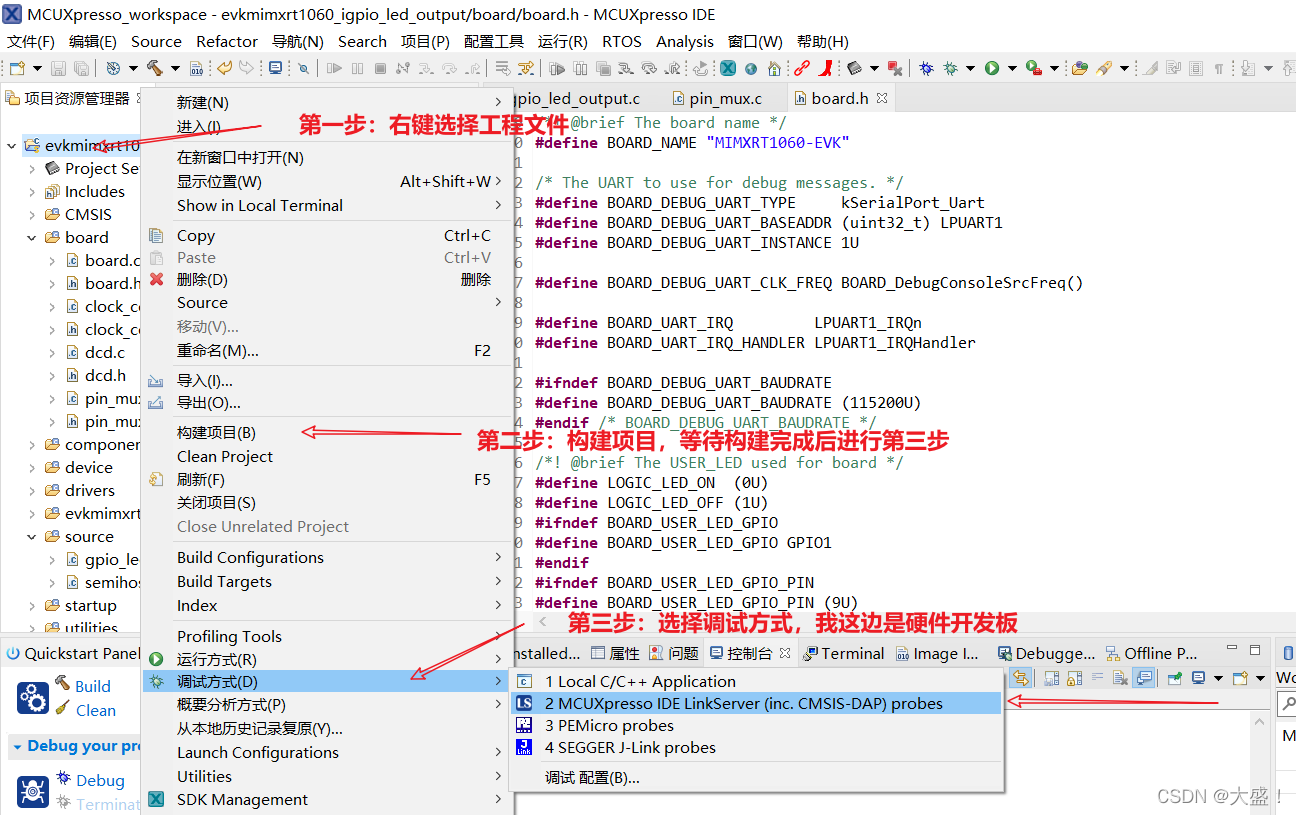Viewport: 1296px width, 815px height.
Task: Expand the drivers folder node
Action: 32,490
